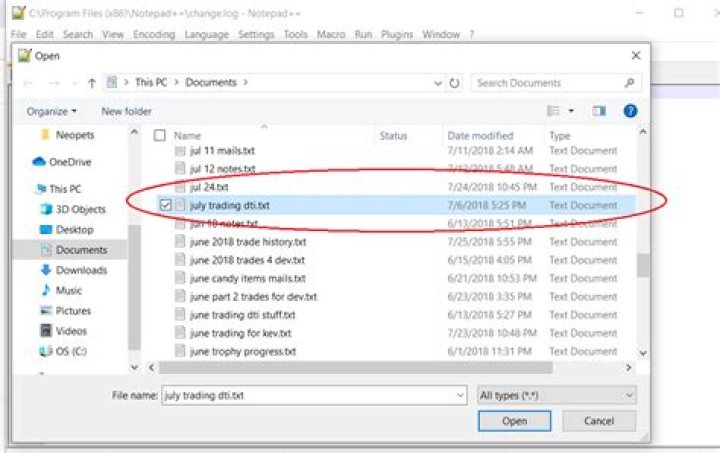
Task: Click the vertical scrollbar thumb of file list
Action: [643, 265]
